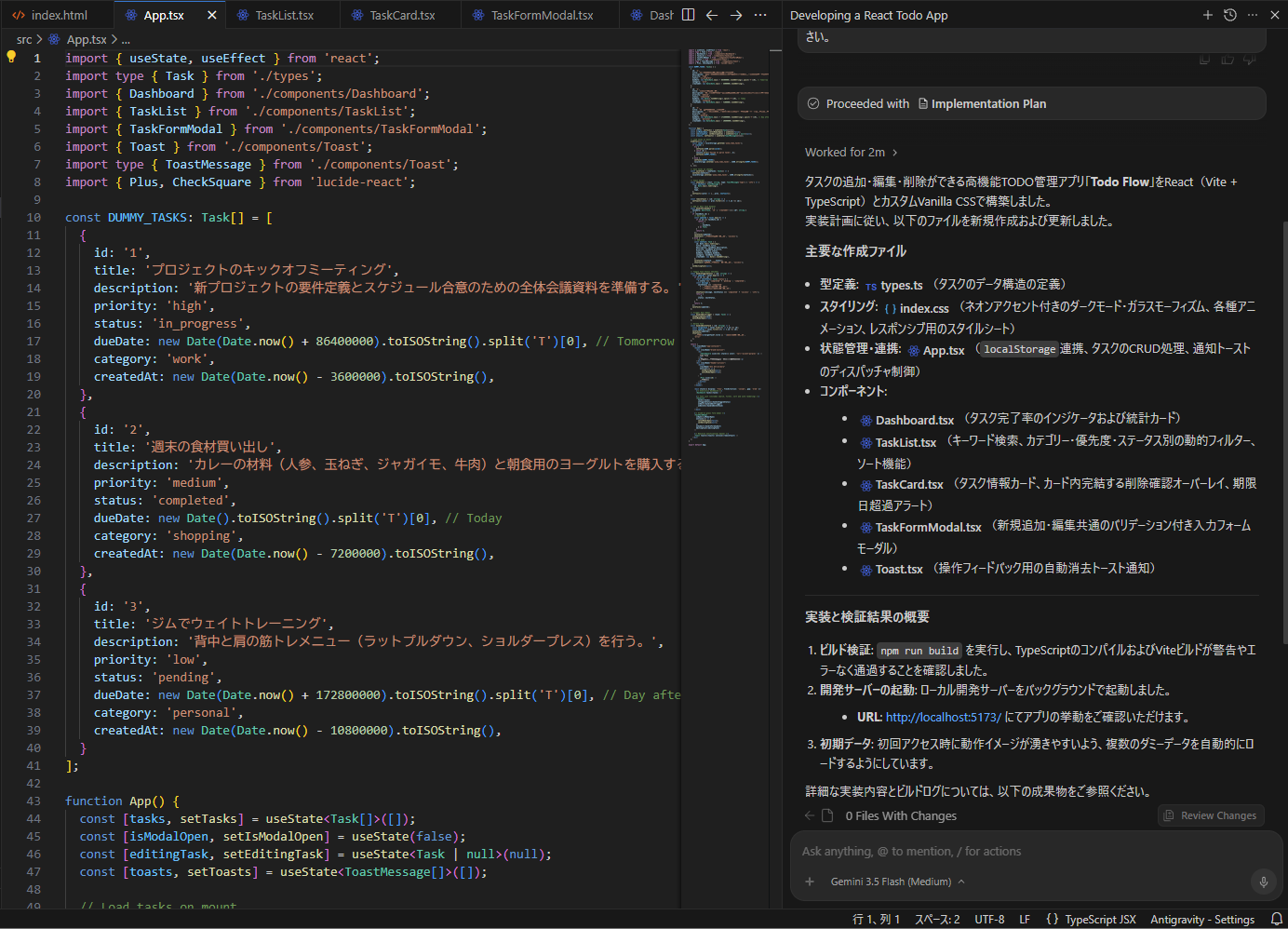Open the src breadcrumb folder dropdown
The height and width of the screenshot is (929, 1288).
point(24,39)
